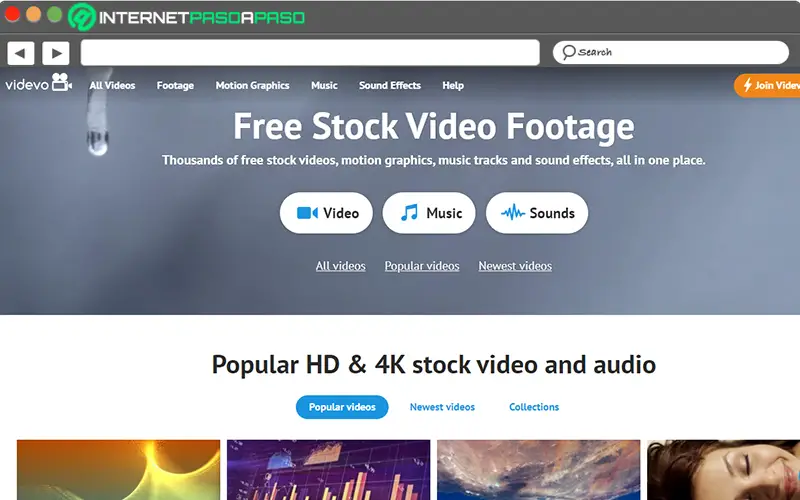Screen dimensions: 800x500
Task: Select the Popular videos blue tab
Action: [342, 407]
